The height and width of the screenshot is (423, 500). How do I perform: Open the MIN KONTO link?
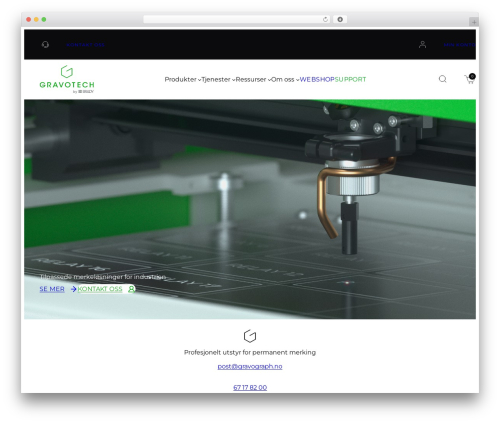click(459, 45)
